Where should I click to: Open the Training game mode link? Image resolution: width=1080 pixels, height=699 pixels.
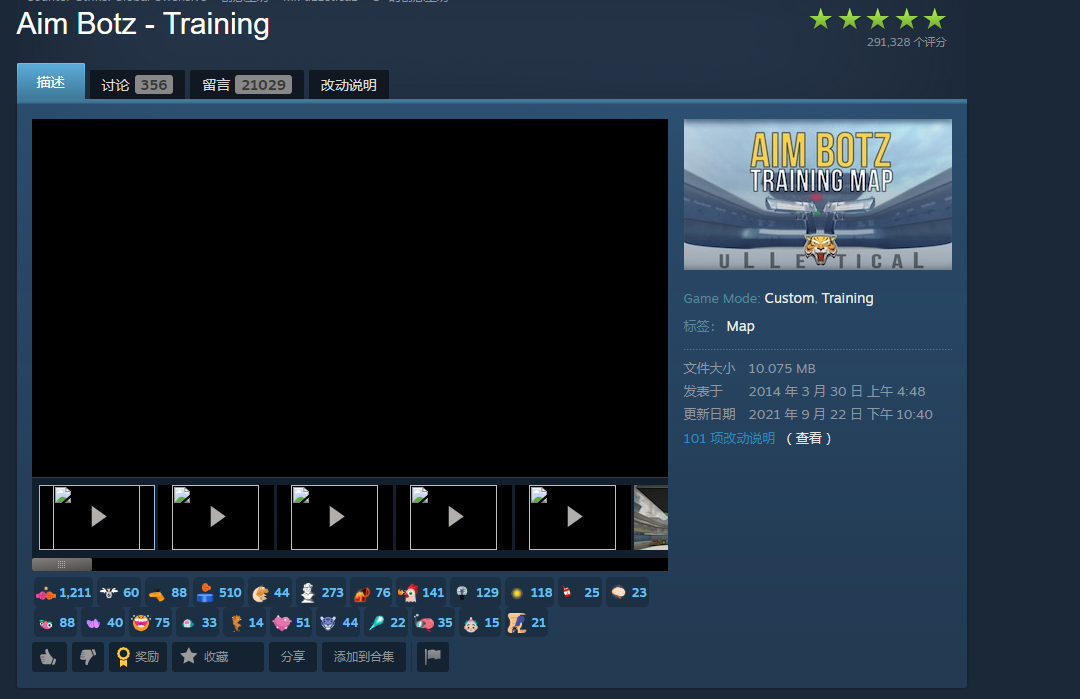pyautogui.click(x=847, y=298)
